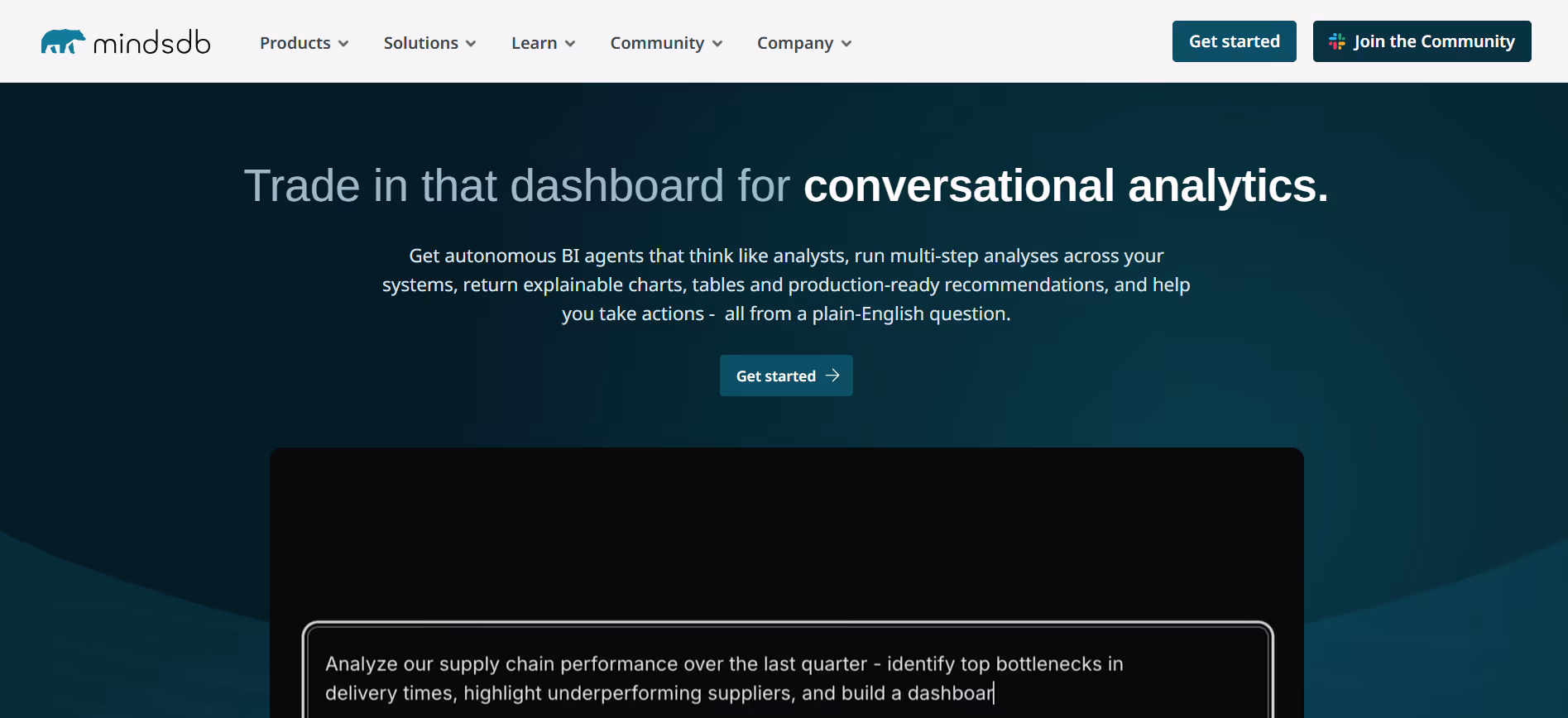Expand the Products chevron

click(343, 44)
